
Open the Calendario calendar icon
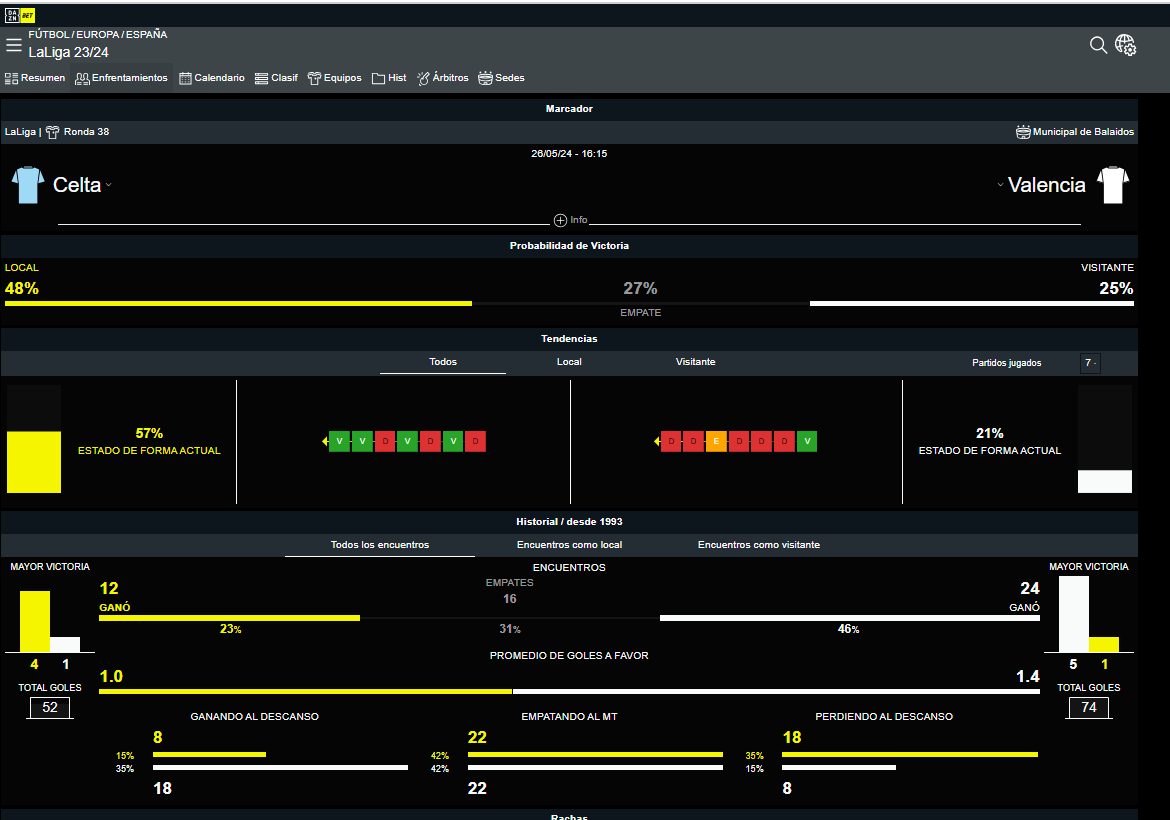point(185,78)
